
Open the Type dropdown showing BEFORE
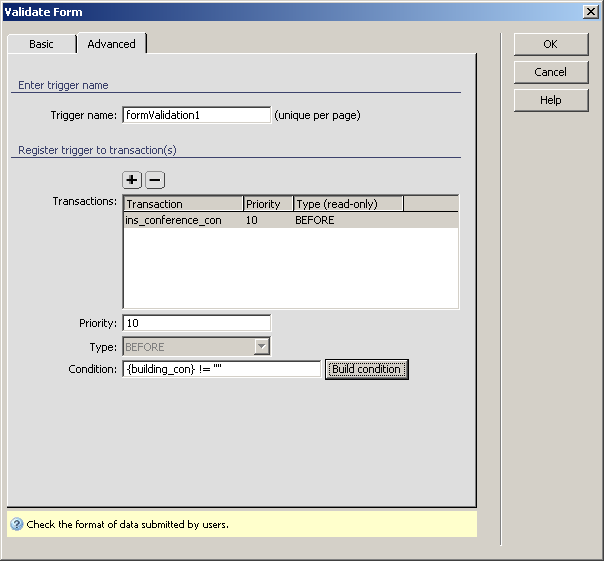point(261,346)
